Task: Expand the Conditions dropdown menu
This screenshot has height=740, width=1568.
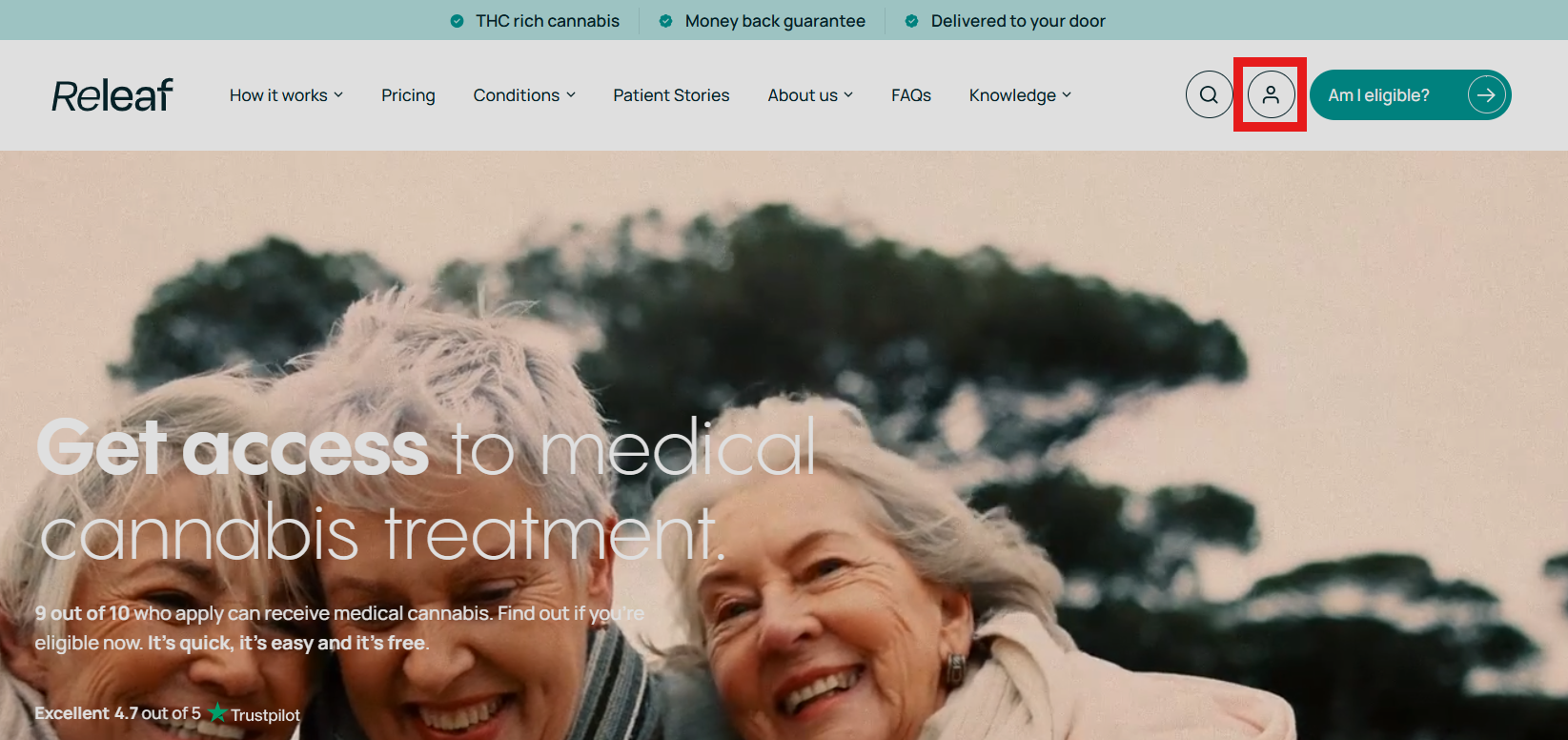Action: pyautogui.click(x=524, y=95)
